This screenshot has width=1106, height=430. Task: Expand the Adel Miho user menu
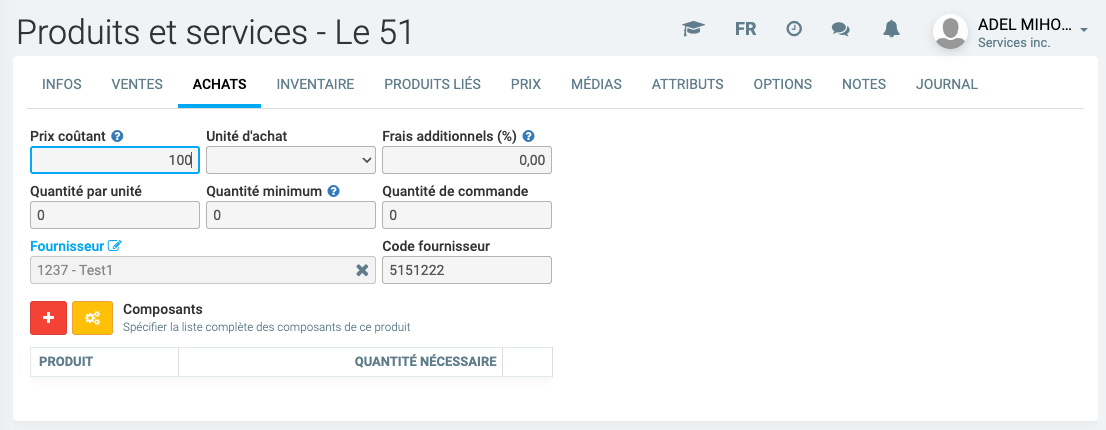pos(1083,30)
